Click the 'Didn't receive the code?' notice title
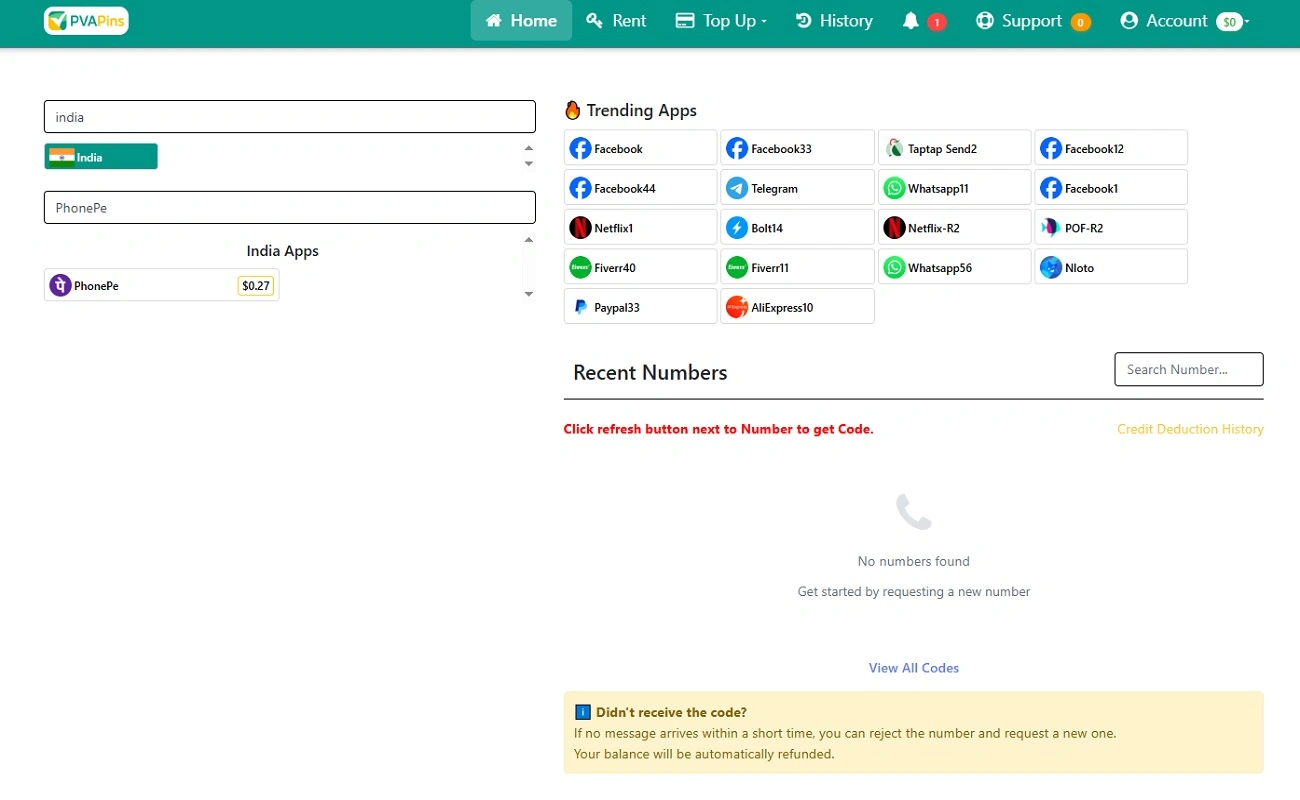Image resolution: width=1300 pixels, height=800 pixels. tap(671, 713)
